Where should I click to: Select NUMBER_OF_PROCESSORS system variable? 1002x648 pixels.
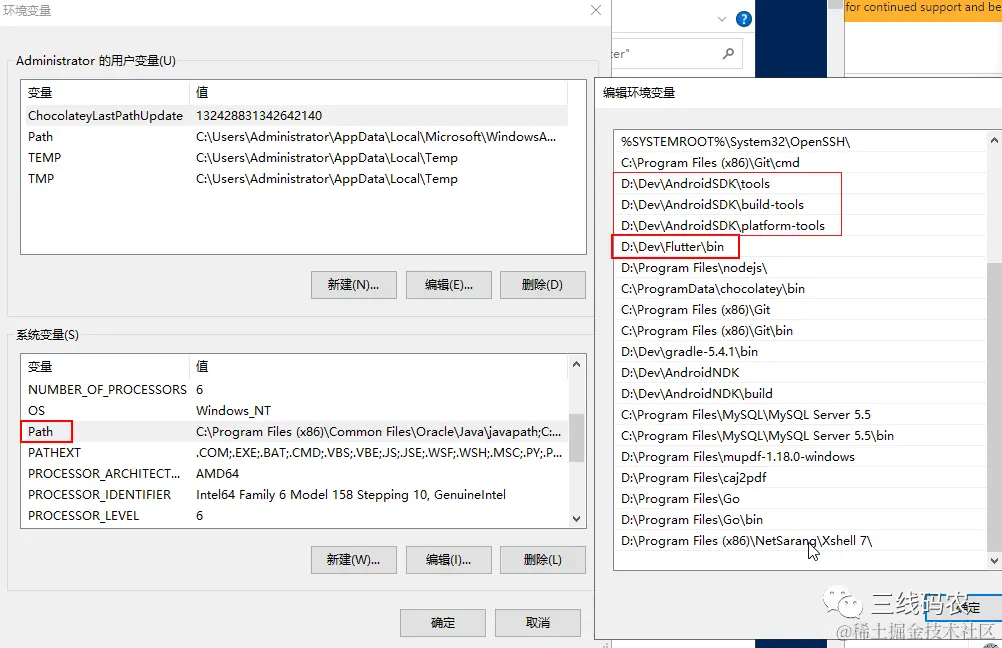coord(294,390)
